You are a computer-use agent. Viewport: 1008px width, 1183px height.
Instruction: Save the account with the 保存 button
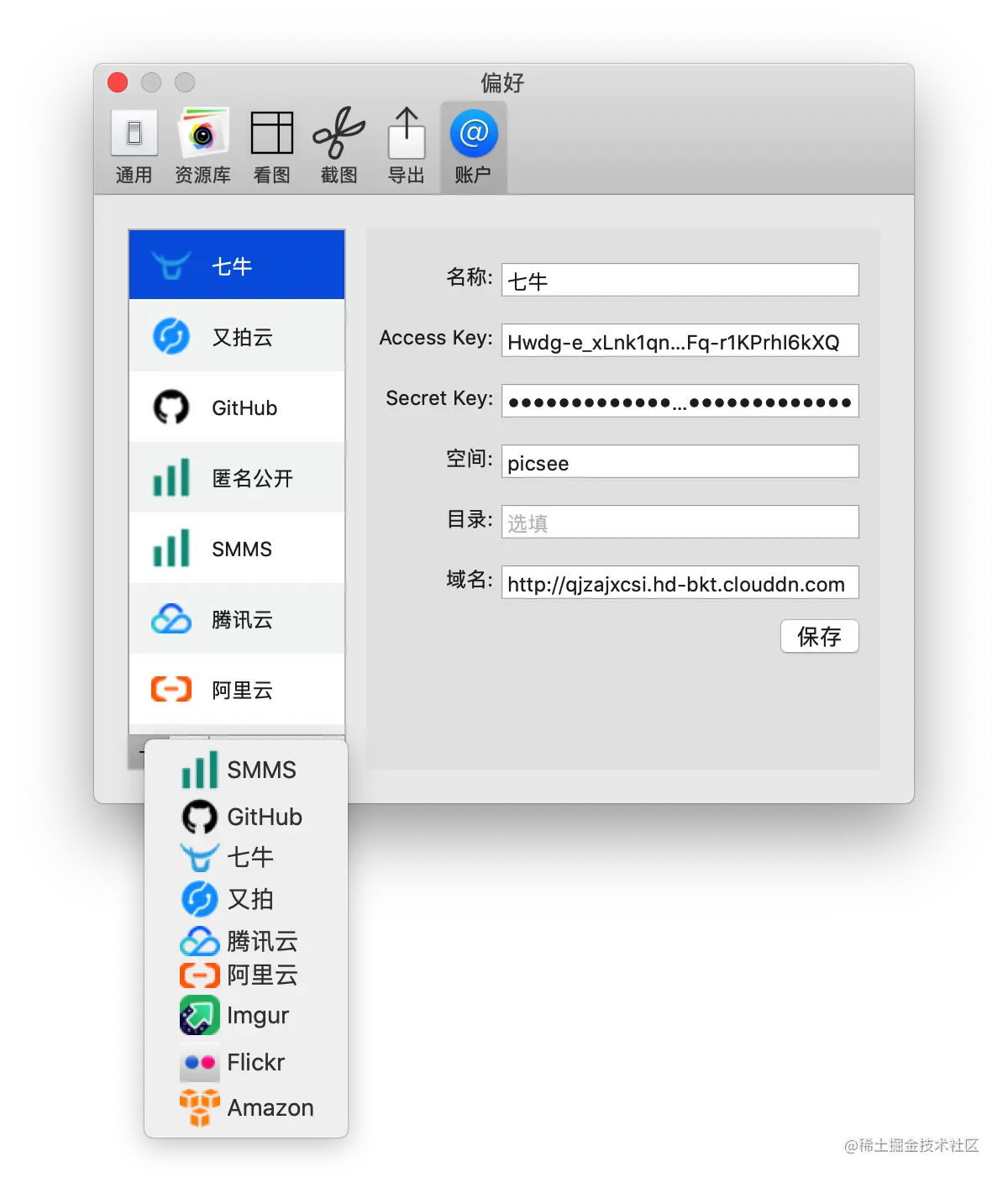[820, 636]
